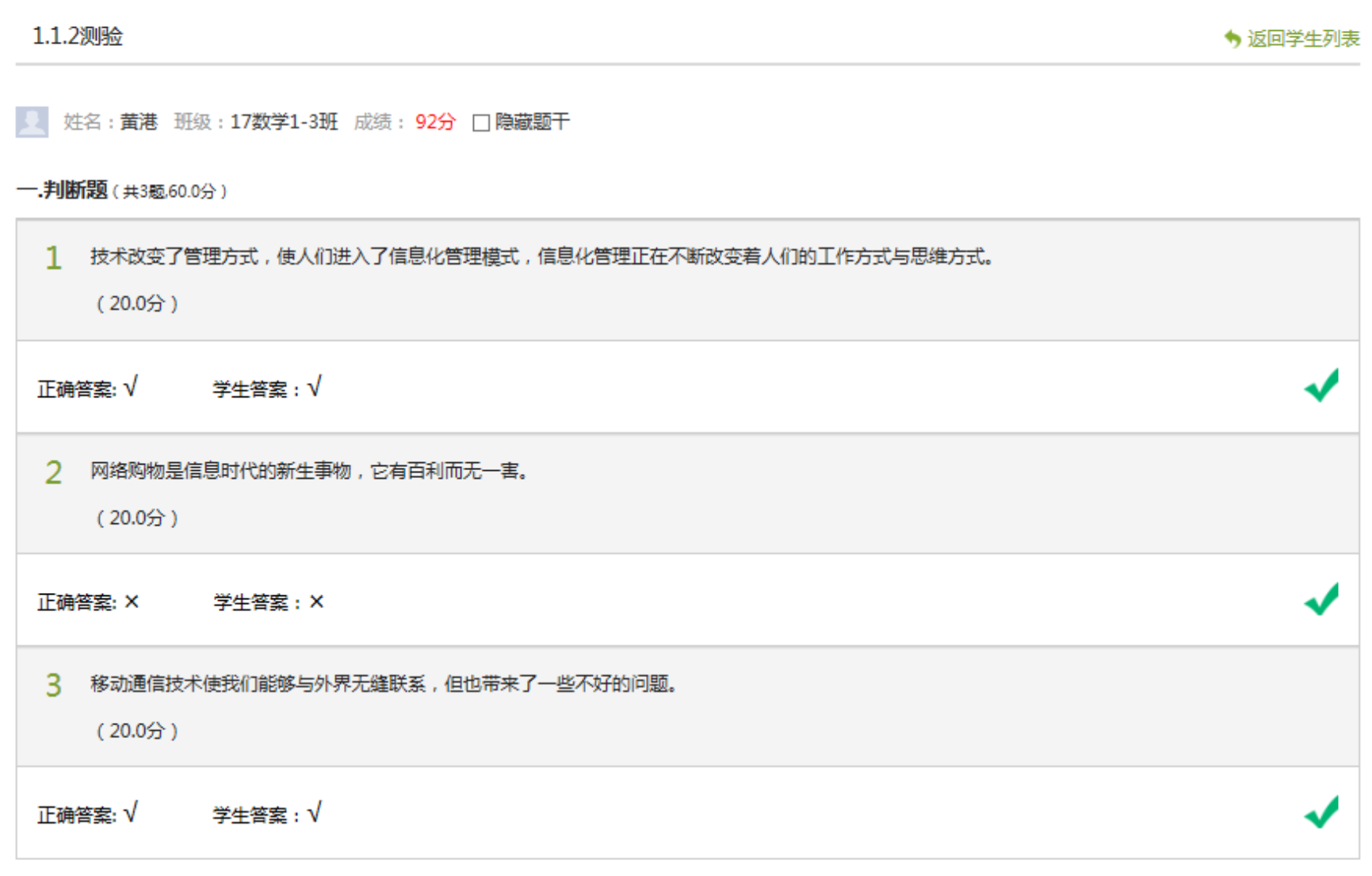Click the class name 17数学1-3班
1372x876 pixels.
[x=284, y=122]
